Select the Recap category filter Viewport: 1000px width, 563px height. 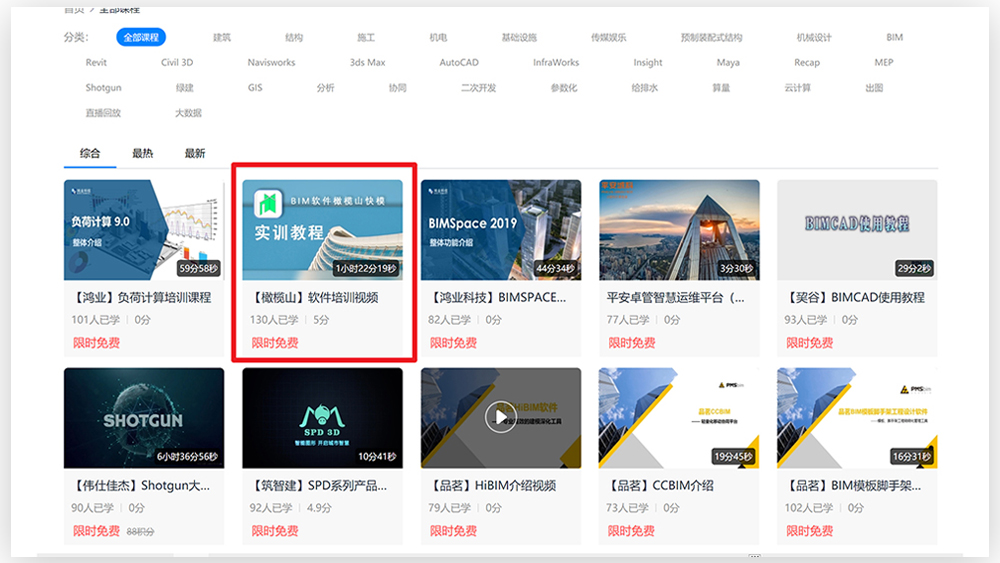(x=807, y=62)
